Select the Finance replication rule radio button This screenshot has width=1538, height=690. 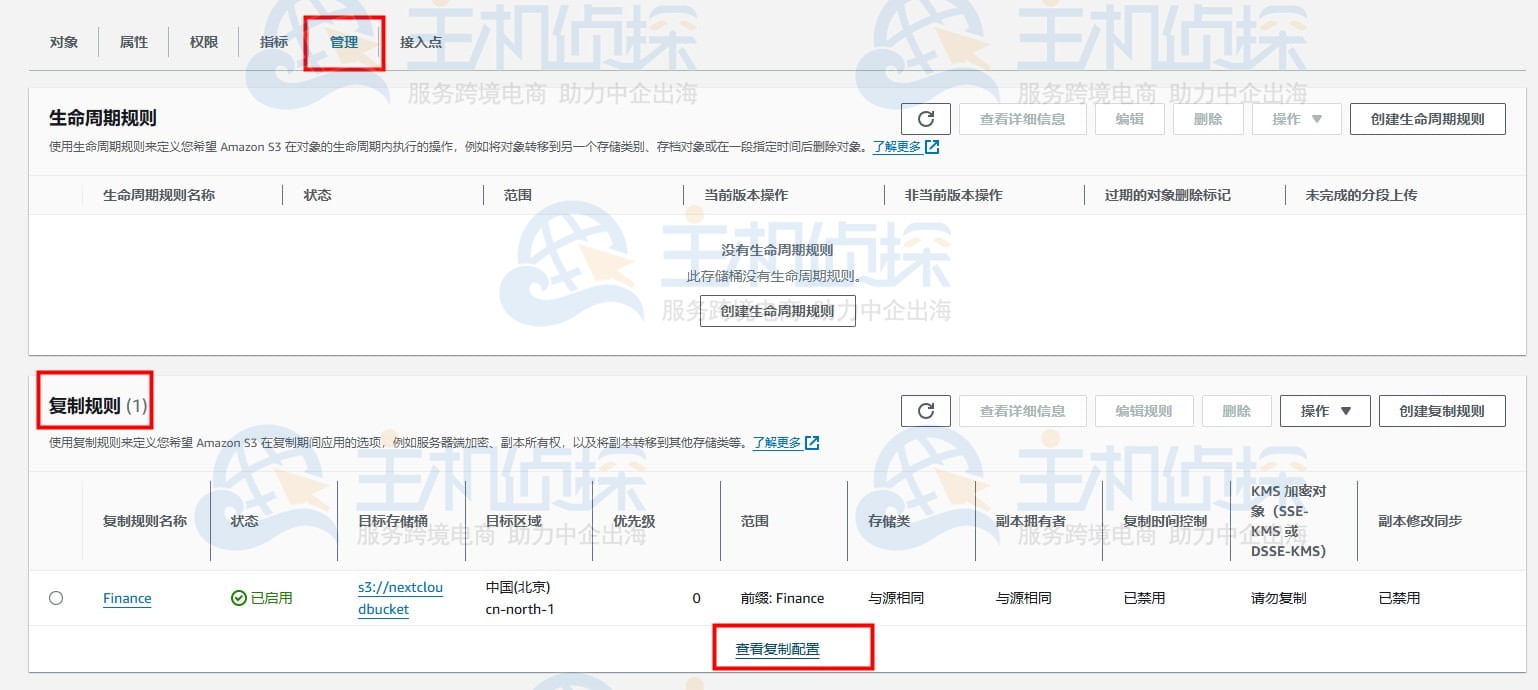55,597
